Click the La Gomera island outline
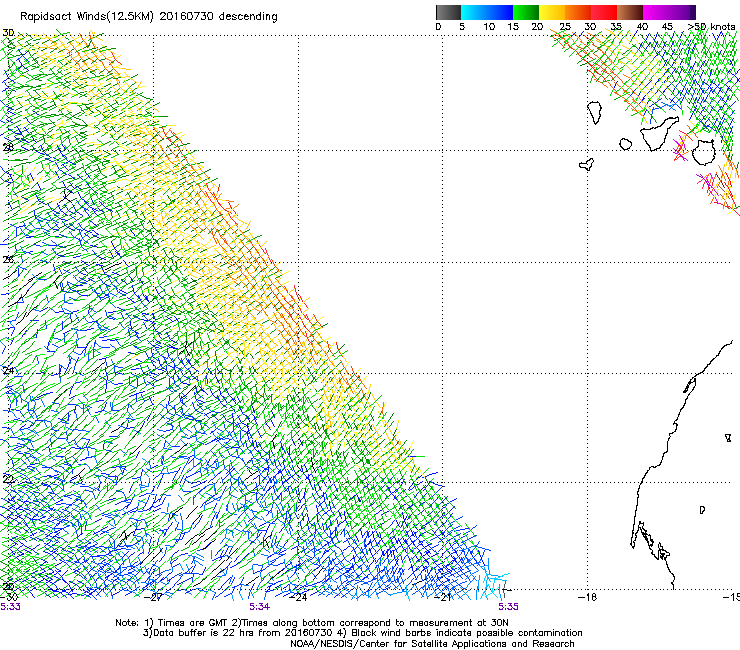 (625, 144)
